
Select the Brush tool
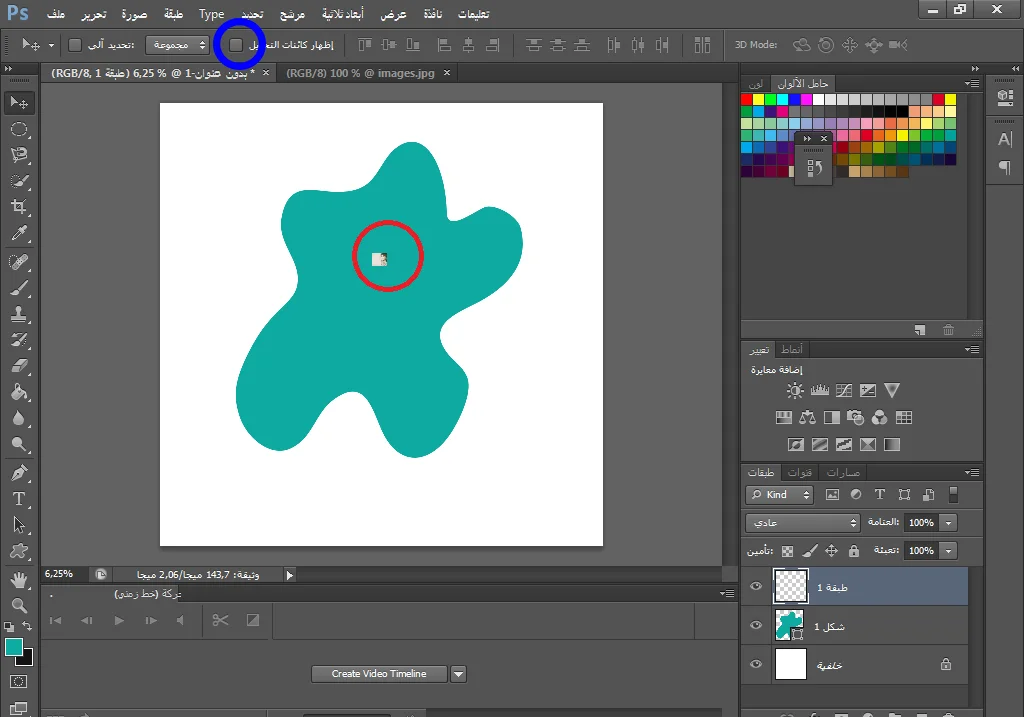pos(19,288)
